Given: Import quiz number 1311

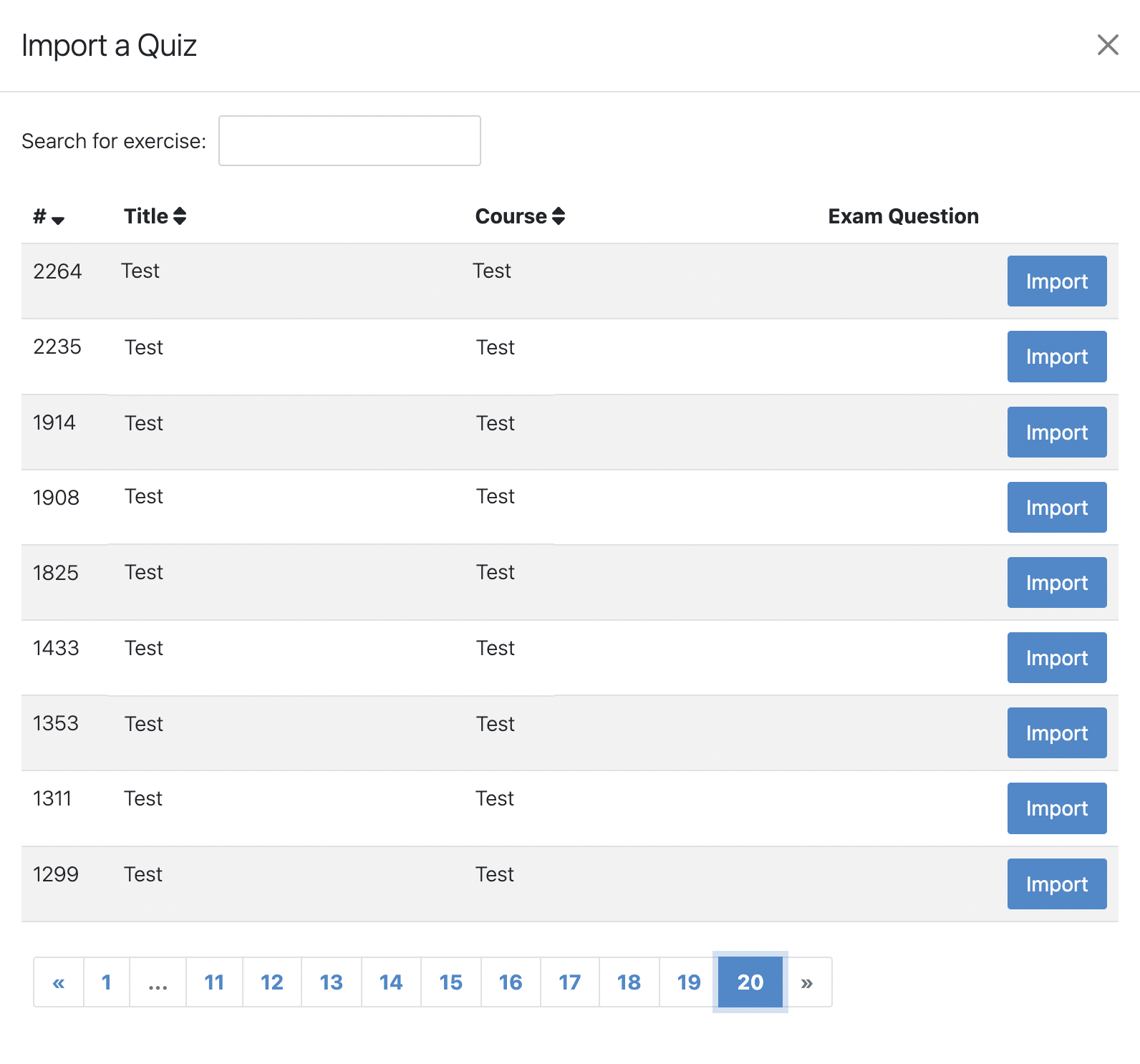Looking at the screenshot, I should click(x=1056, y=808).
